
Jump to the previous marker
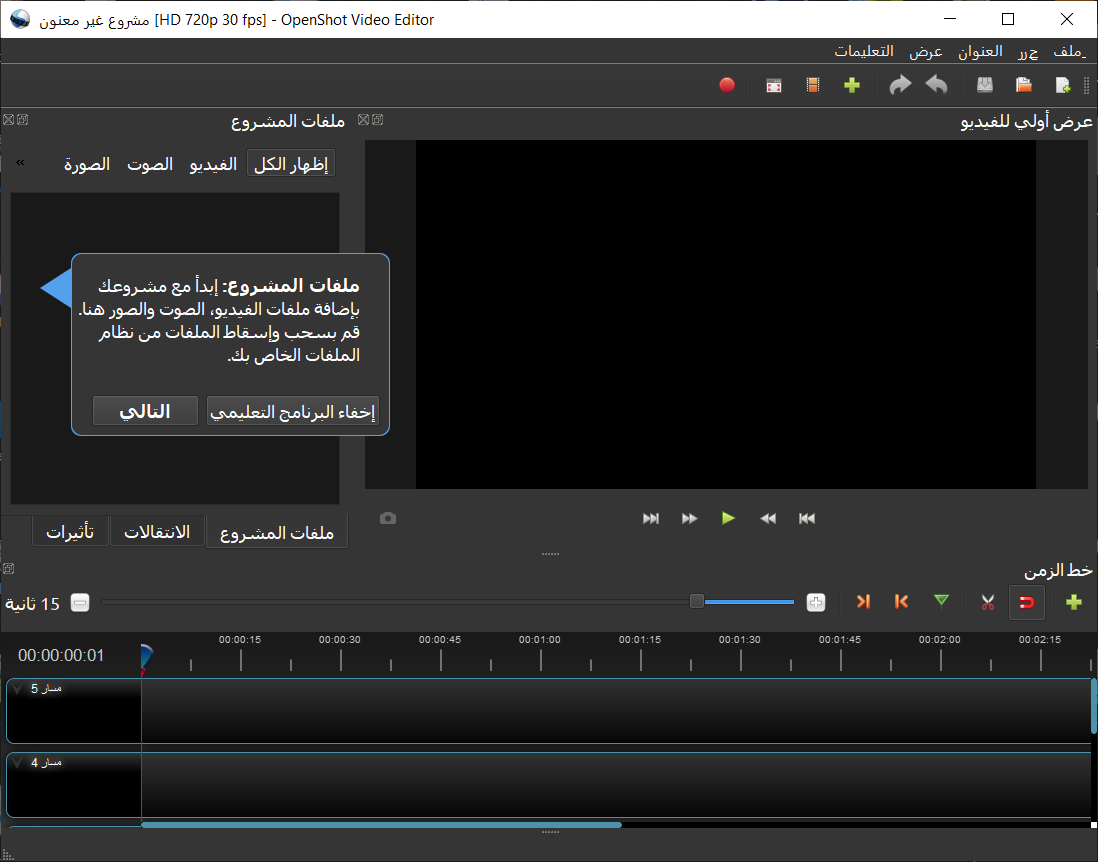(901, 602)
